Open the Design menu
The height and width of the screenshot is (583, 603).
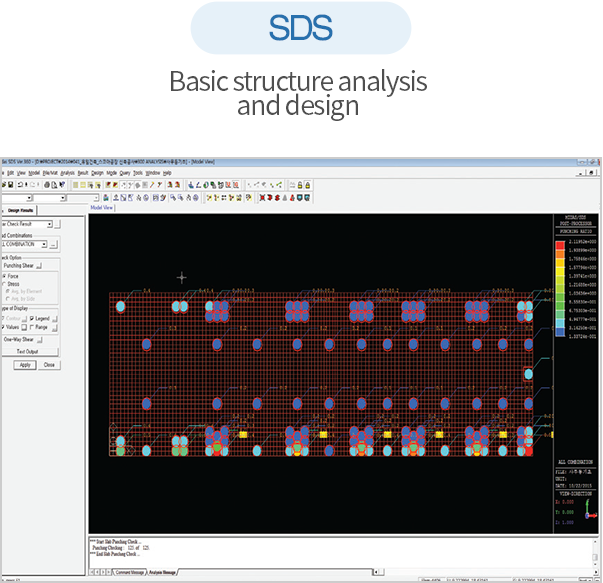coord(97,173)
